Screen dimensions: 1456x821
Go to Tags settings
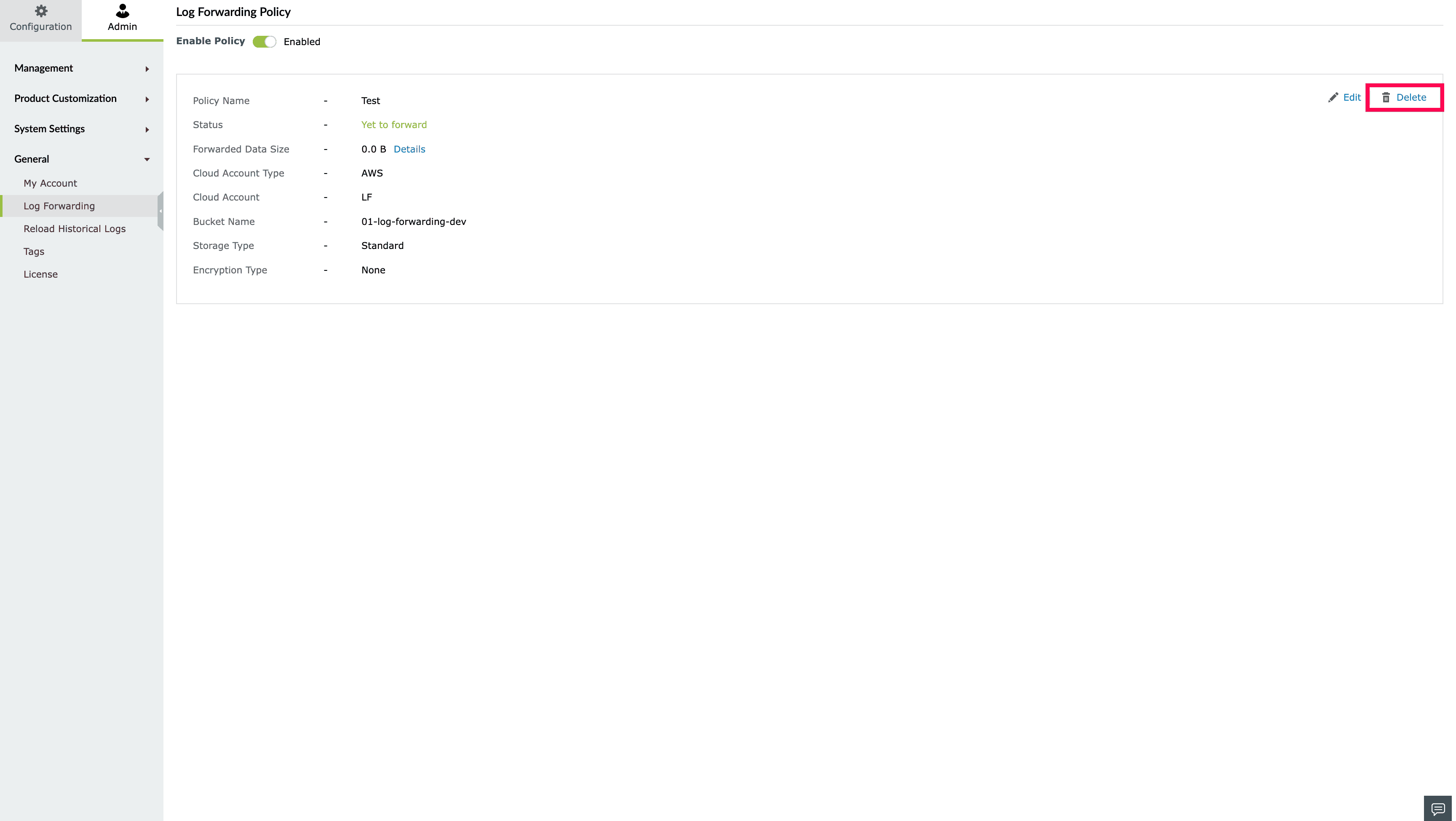tap(34, 251)
